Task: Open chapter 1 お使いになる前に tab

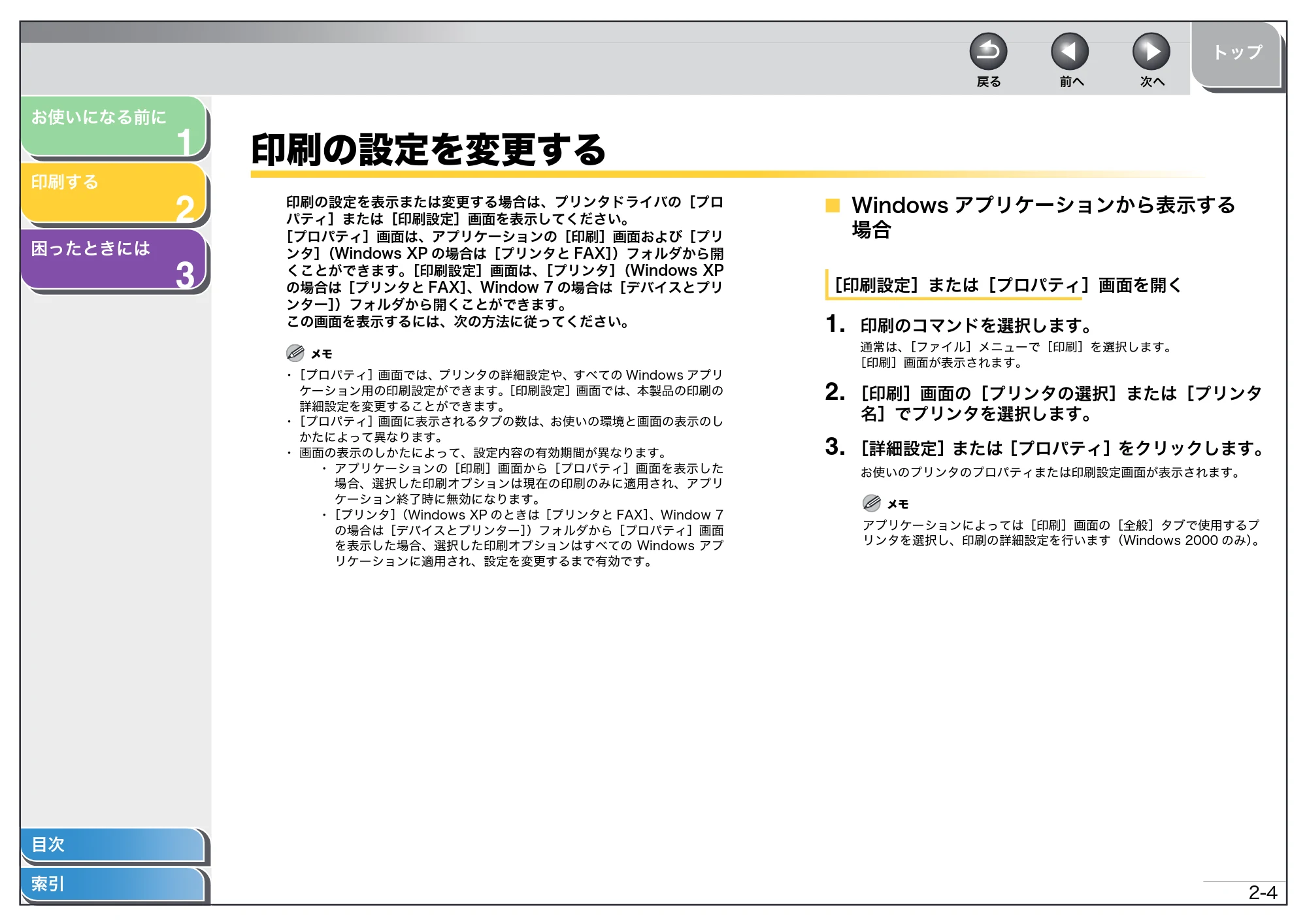Action: (x=114, y=126)
